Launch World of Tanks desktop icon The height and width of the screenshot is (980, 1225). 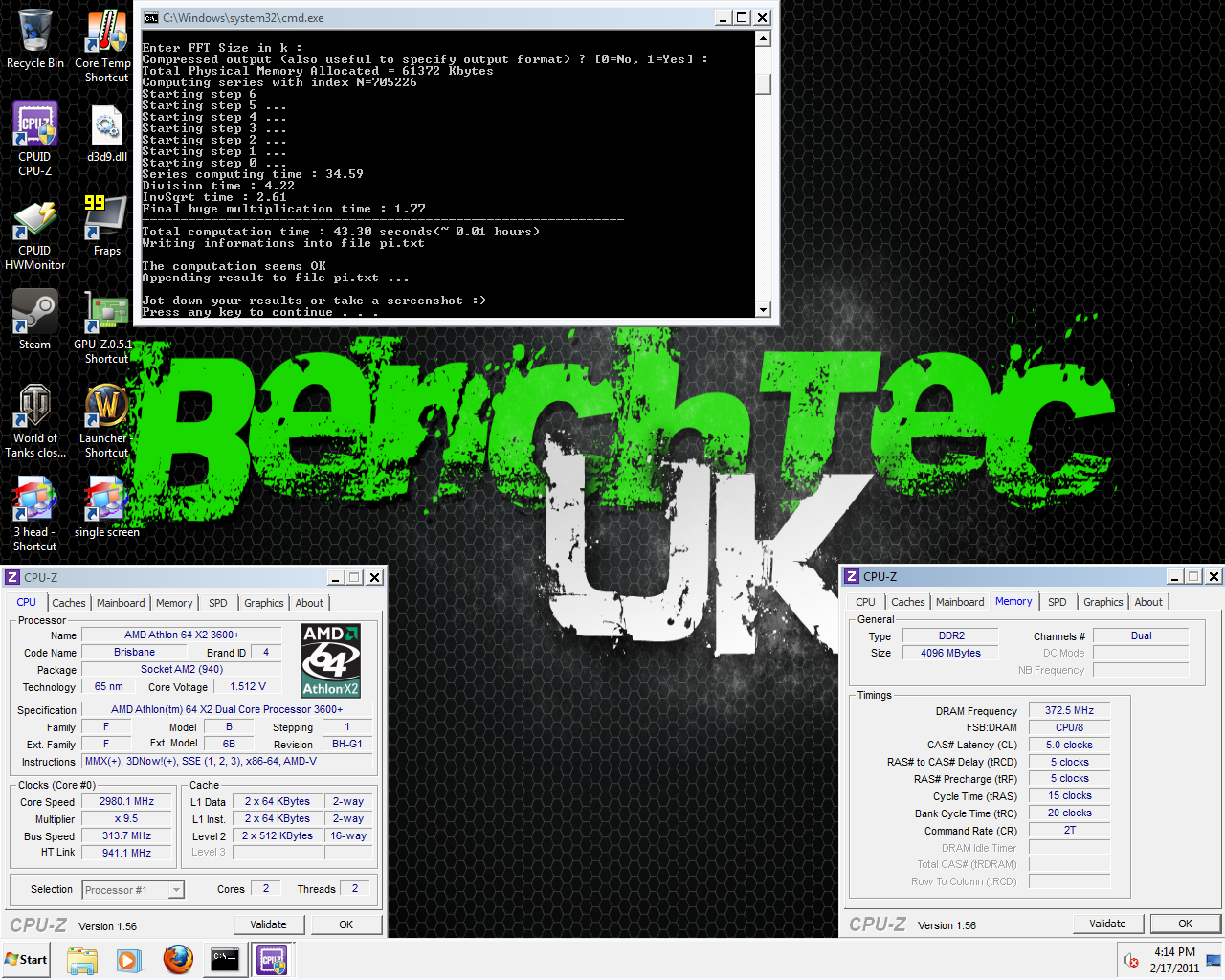[35, 420]
